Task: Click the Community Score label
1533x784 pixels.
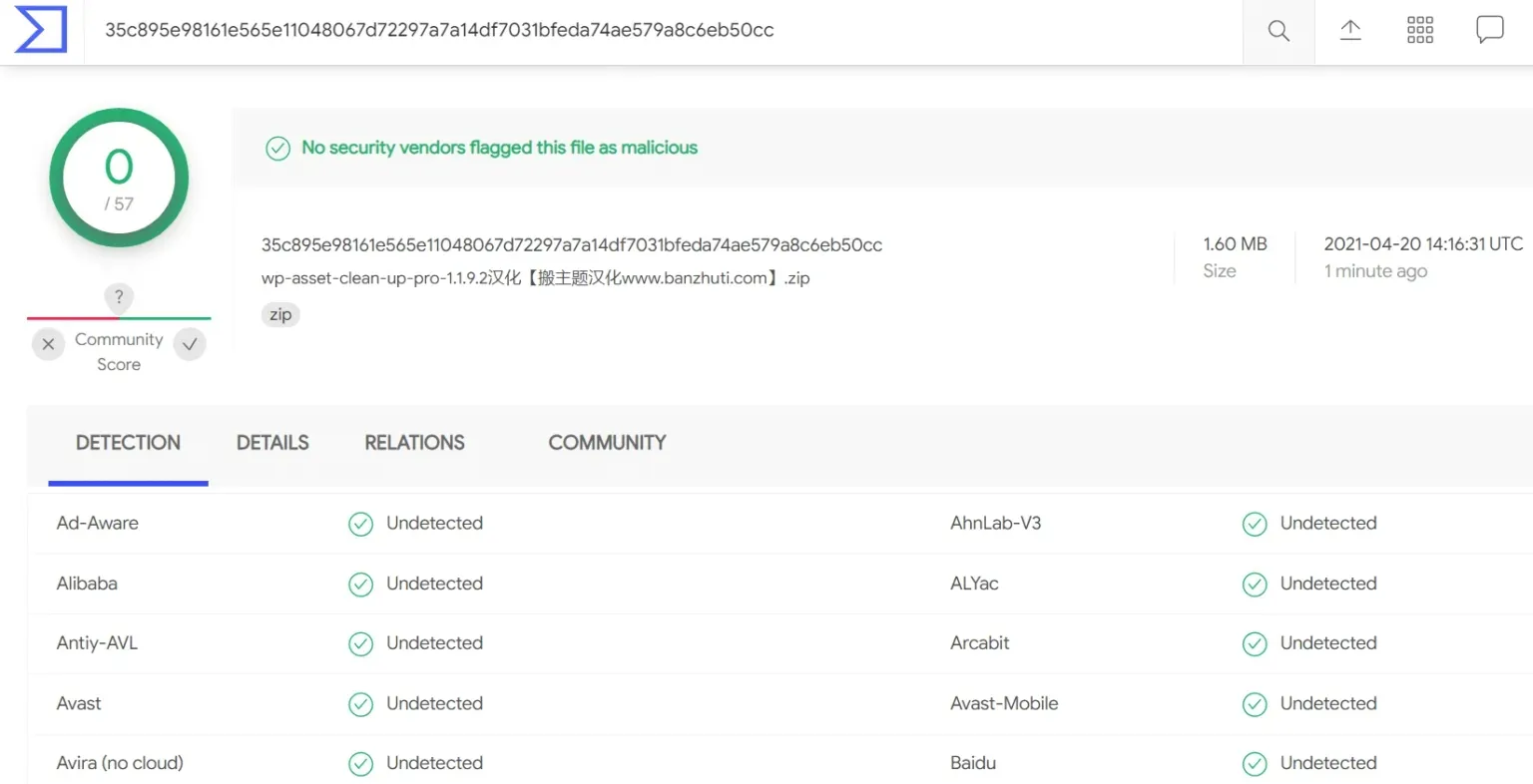Action: tap(119, 352)
